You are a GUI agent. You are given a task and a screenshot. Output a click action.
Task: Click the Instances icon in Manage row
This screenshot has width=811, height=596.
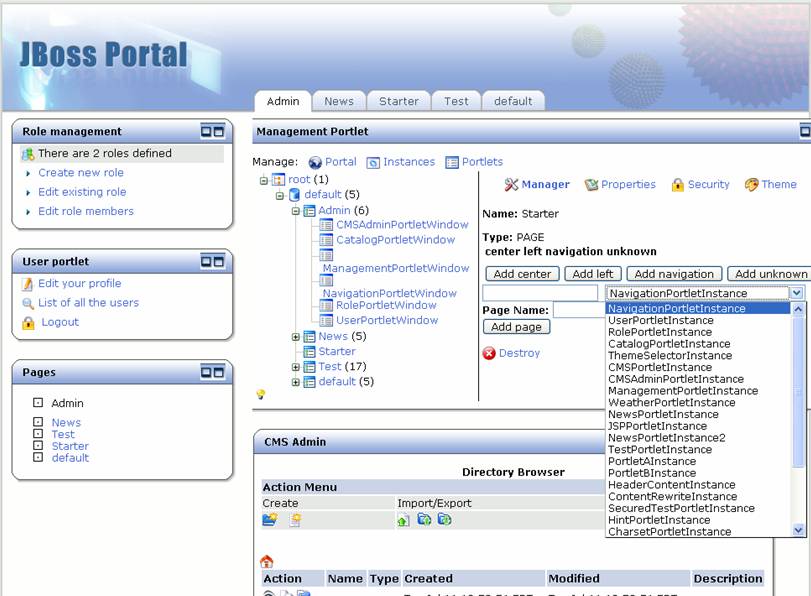pyautogui.click(x=373, y=163)
